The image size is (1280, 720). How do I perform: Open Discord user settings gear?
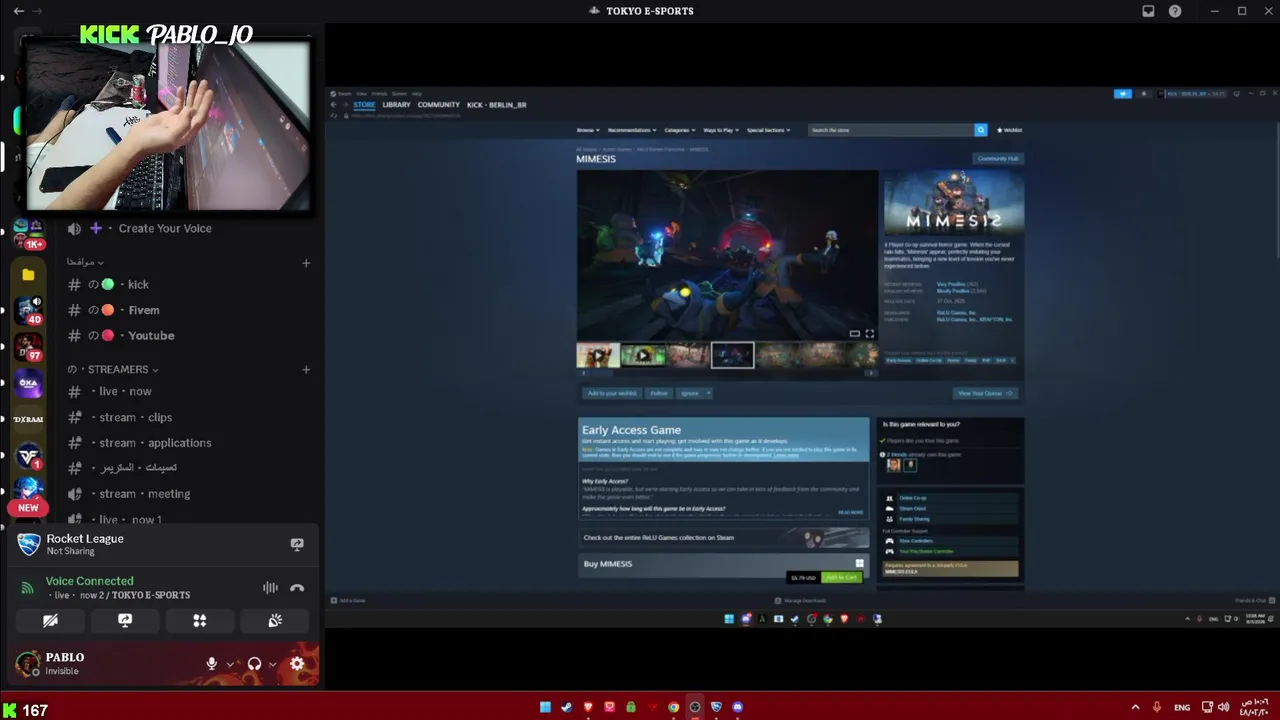click(297, 663)
